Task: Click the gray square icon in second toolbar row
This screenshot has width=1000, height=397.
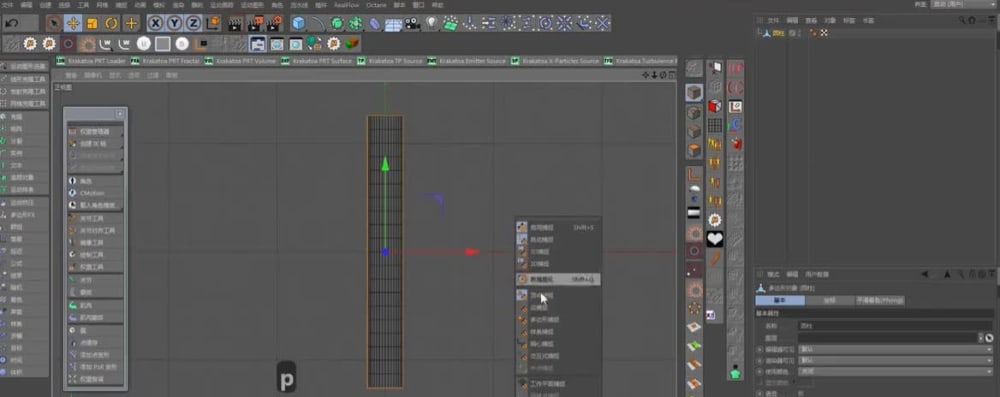Action: (x=163, y=44)
